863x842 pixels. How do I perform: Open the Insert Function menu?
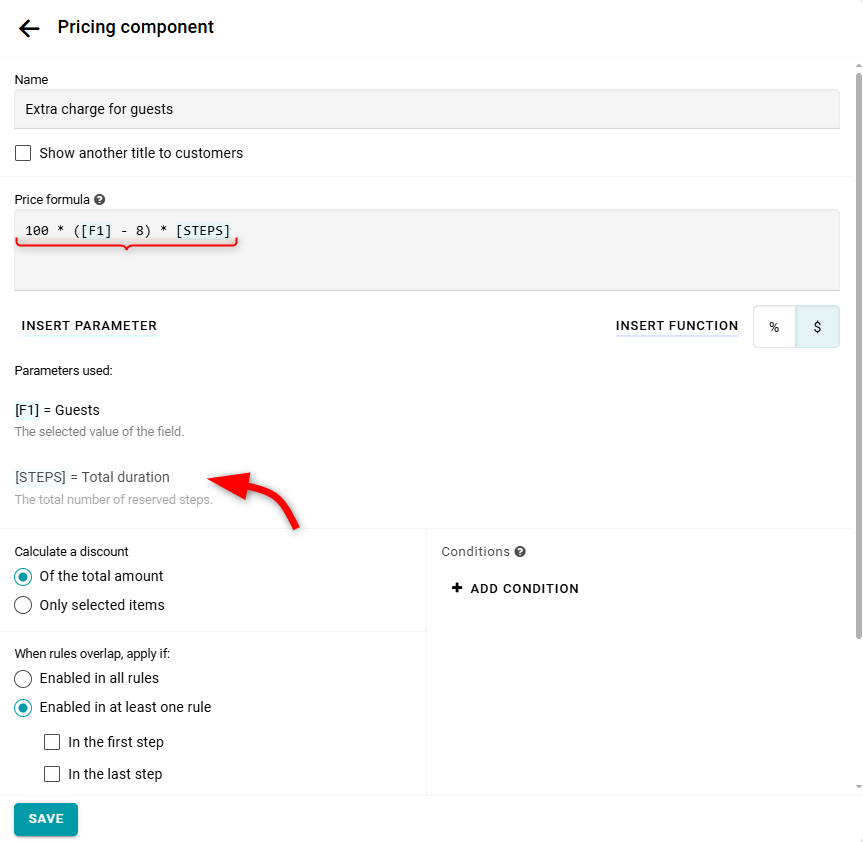click(x=677, y=326)
